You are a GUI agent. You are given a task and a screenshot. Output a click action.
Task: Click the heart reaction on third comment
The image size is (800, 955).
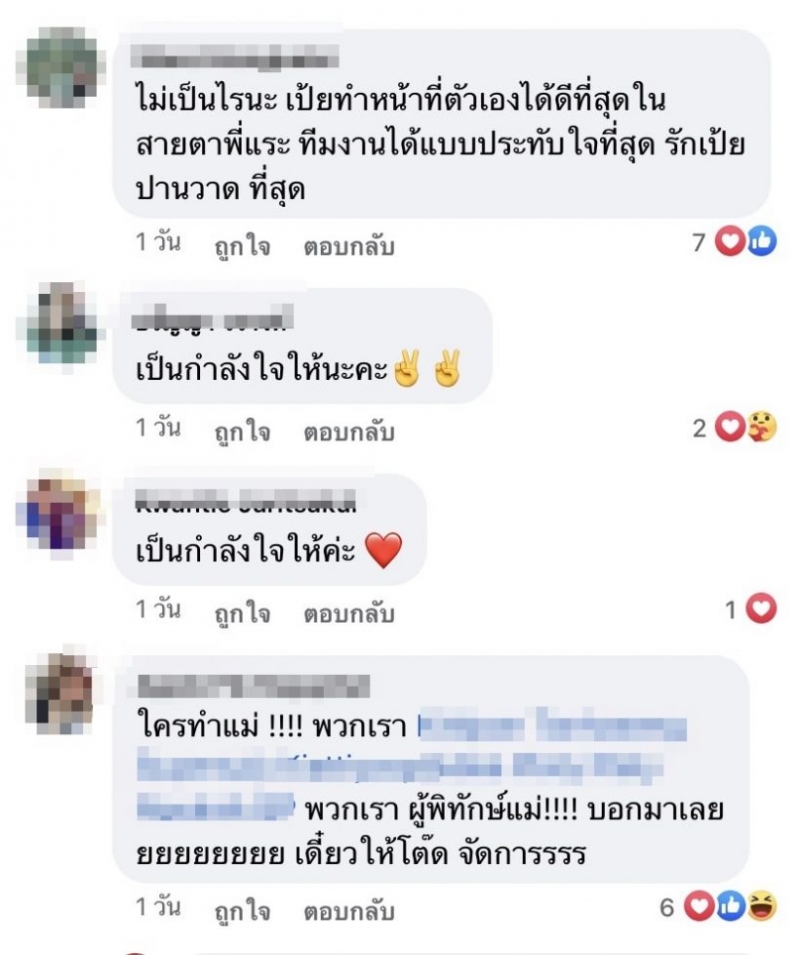coord(761,608)
